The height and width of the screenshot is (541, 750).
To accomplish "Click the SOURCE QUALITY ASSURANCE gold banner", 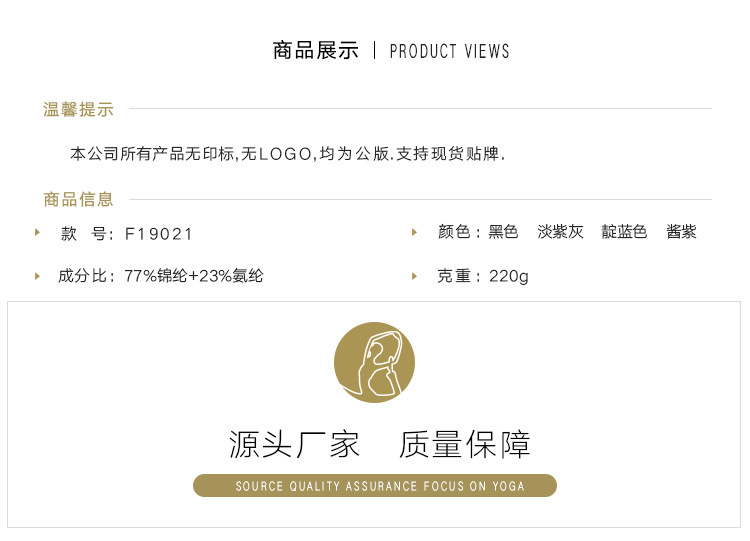I will click(x=375, y=486).
